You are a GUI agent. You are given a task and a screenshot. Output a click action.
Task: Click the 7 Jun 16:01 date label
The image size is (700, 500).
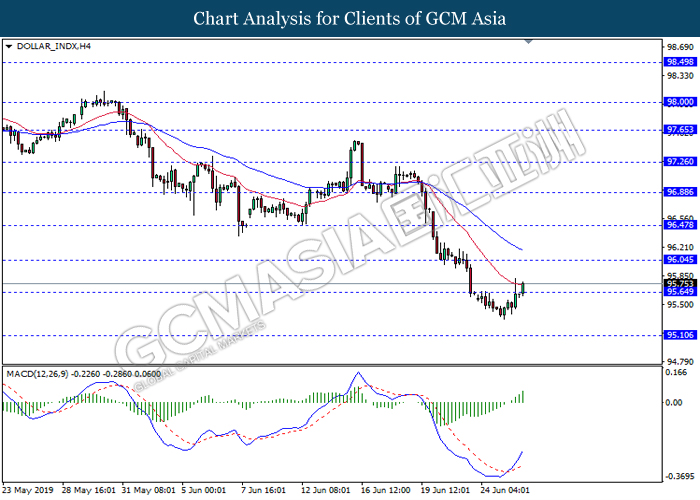(263, 490)
